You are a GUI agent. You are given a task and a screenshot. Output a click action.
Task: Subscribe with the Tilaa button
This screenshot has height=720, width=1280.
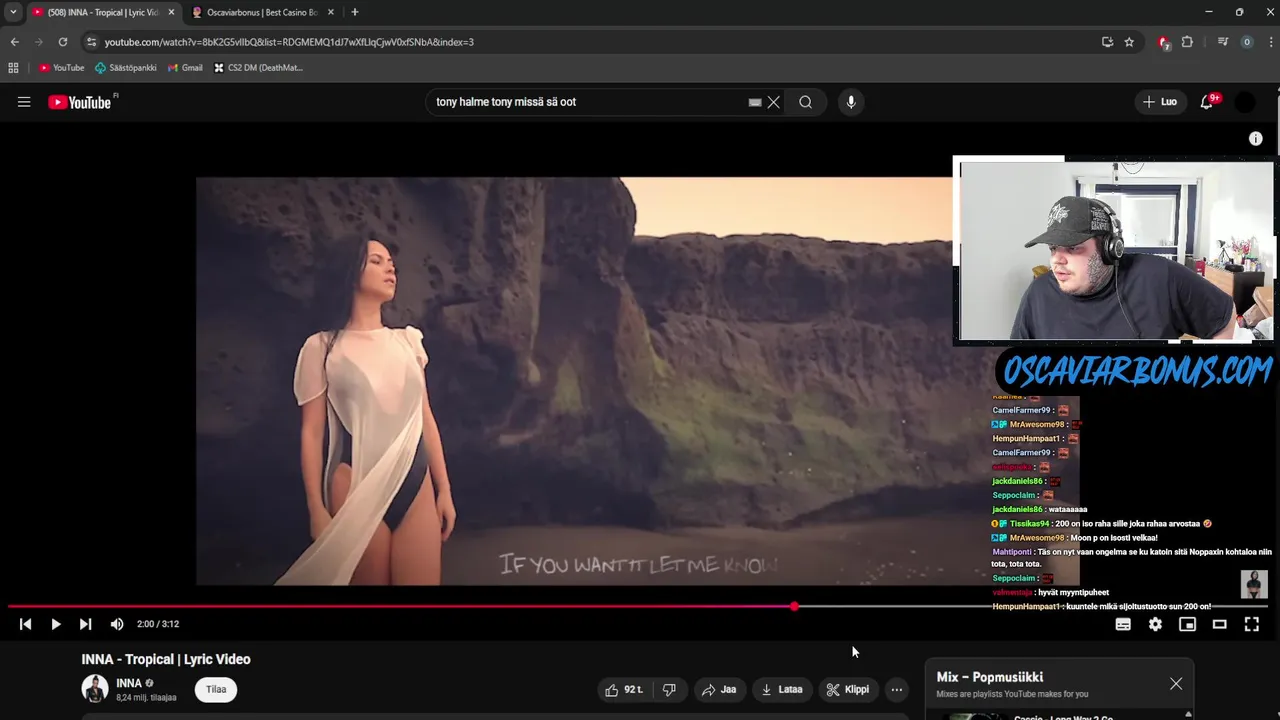click(x=216, y=689)
